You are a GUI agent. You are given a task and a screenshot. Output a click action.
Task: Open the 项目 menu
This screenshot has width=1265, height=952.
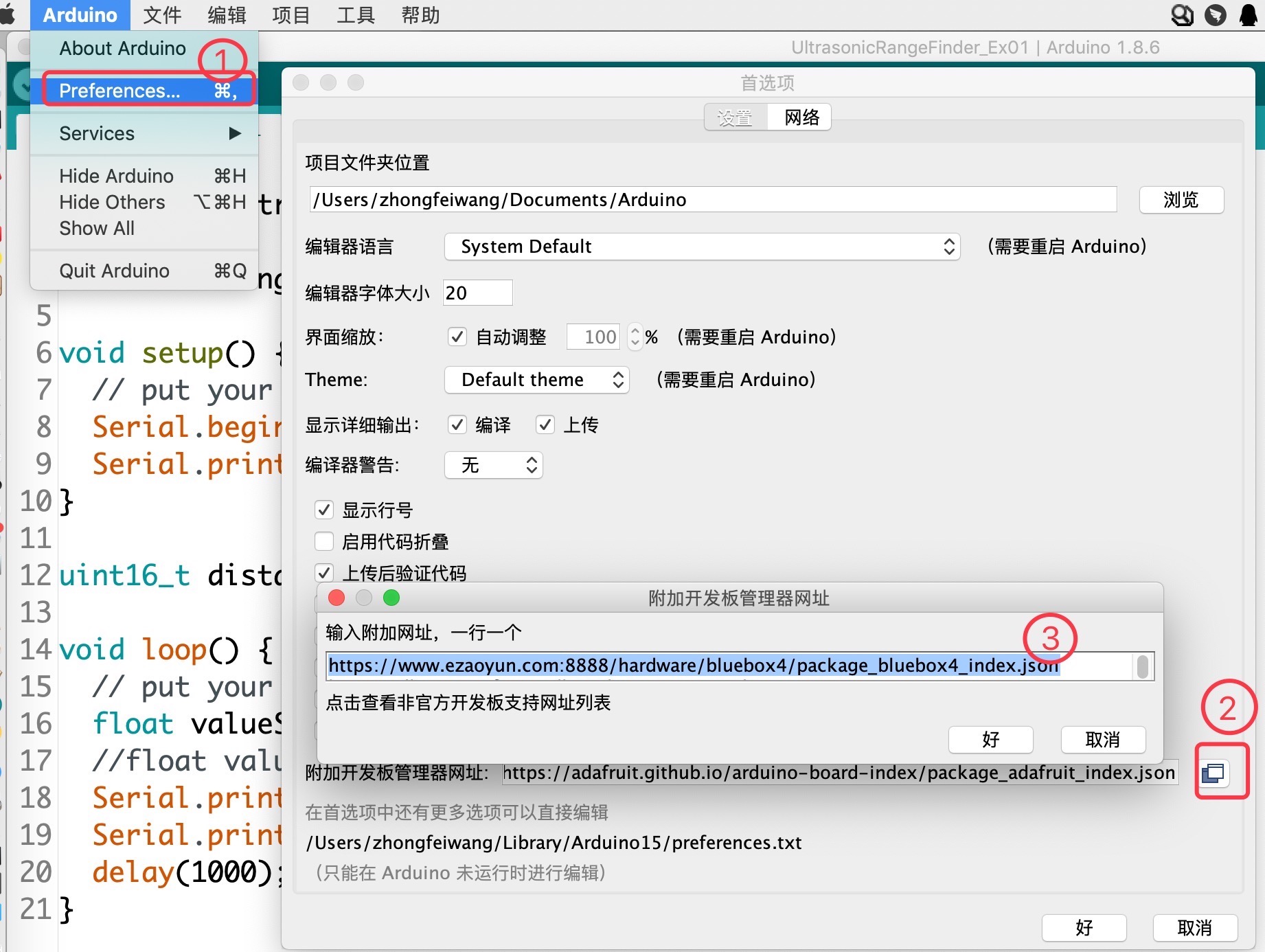[x=291, y=15]
